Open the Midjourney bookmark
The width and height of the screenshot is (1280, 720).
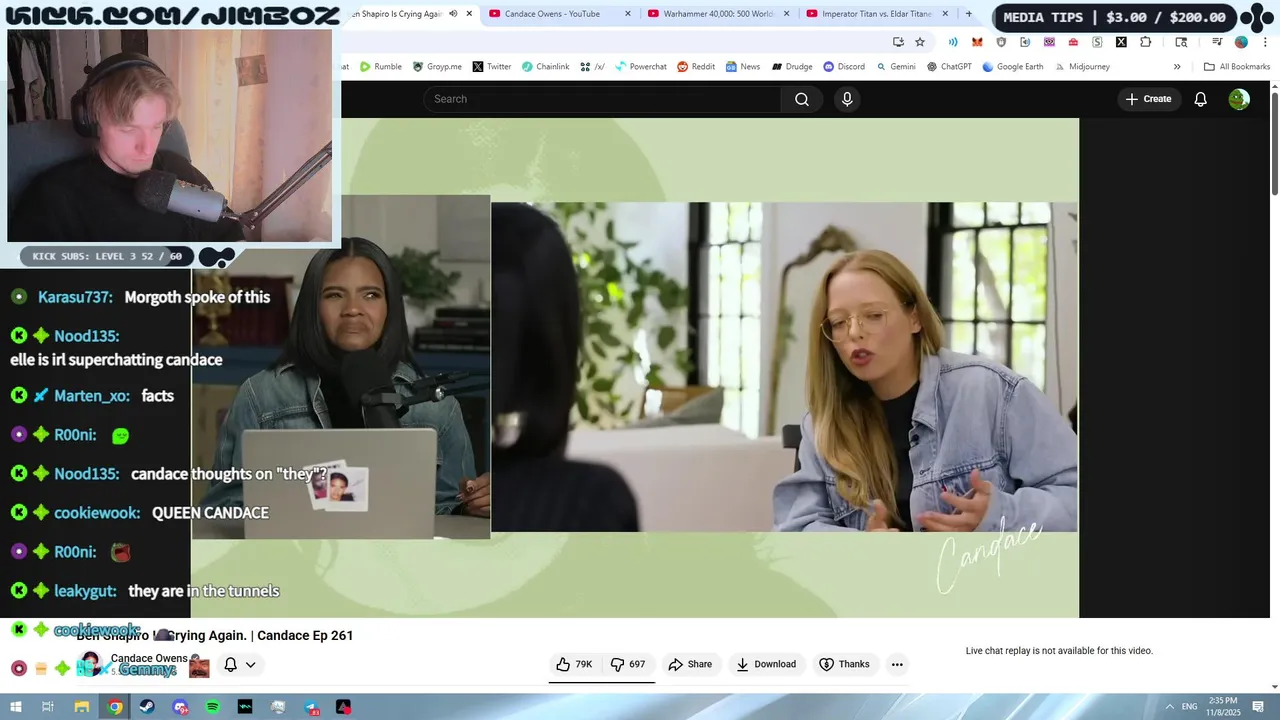coord(1081,67)
